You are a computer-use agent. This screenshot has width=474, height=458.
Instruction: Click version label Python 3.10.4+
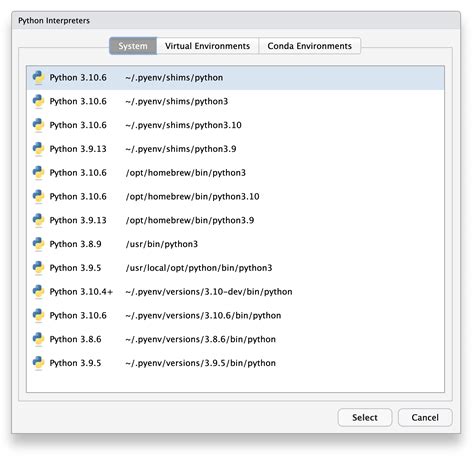81,292
